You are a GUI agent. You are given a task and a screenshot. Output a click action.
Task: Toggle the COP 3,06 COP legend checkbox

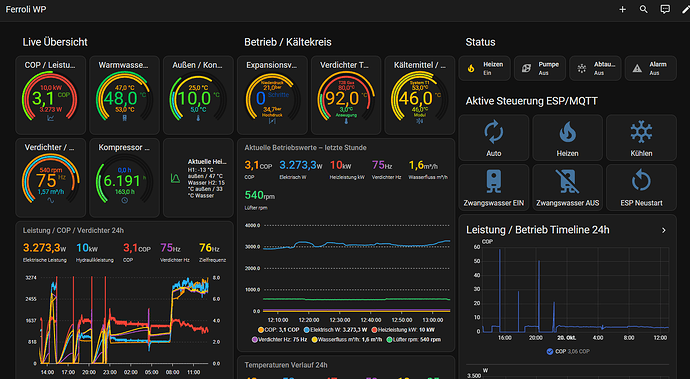[x=550, y=351]
